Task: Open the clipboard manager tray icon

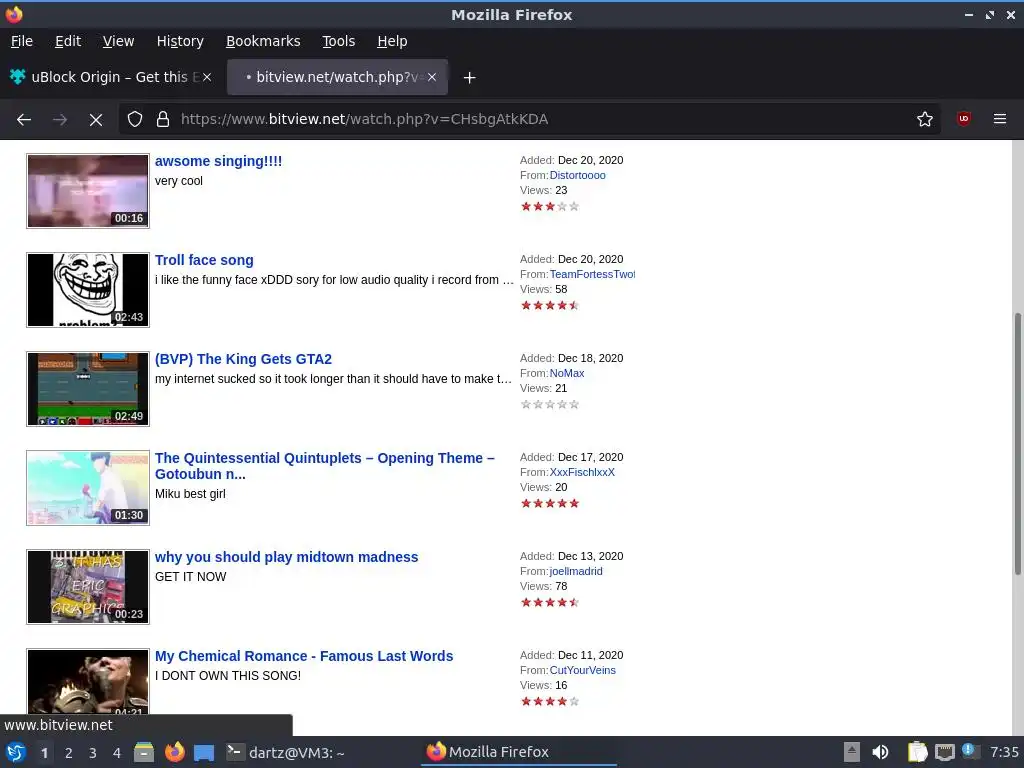Action: [x=918, y=752]
